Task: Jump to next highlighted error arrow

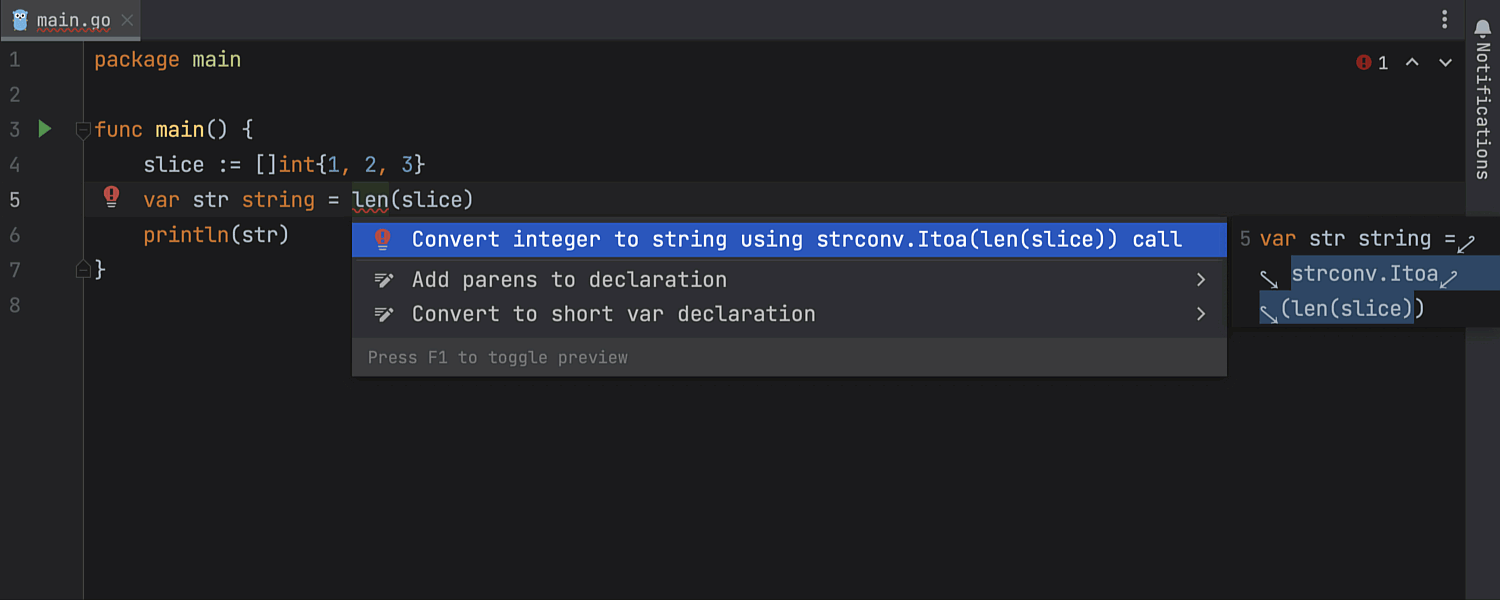Action: pos(1445,63)
